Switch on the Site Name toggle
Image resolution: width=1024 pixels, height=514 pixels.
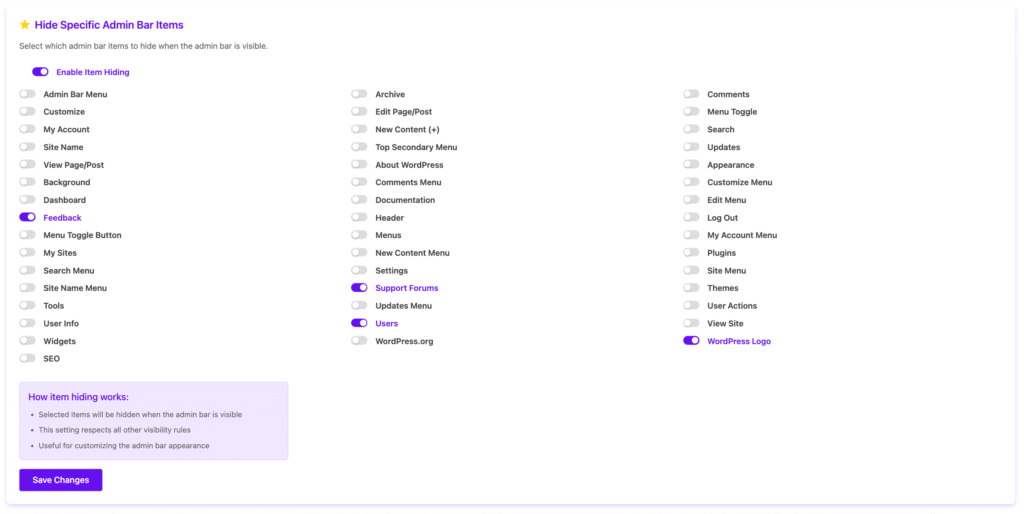(27, 147)
